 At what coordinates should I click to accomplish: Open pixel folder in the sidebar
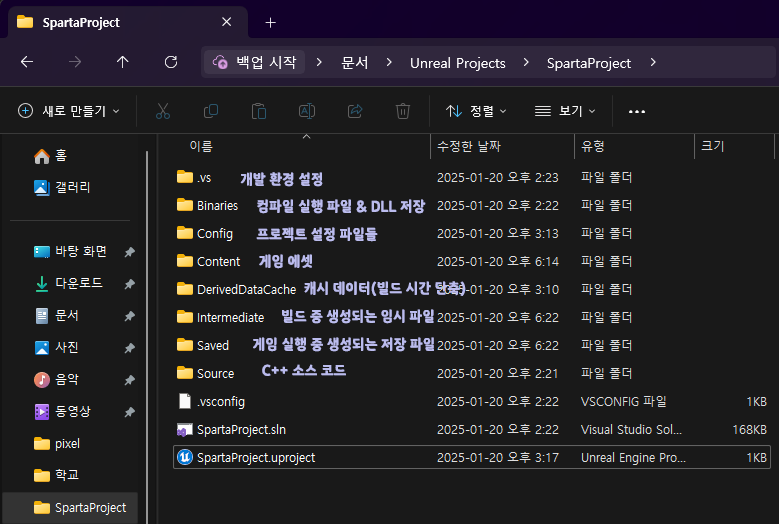pyautogui.click(x=57, y=444)
